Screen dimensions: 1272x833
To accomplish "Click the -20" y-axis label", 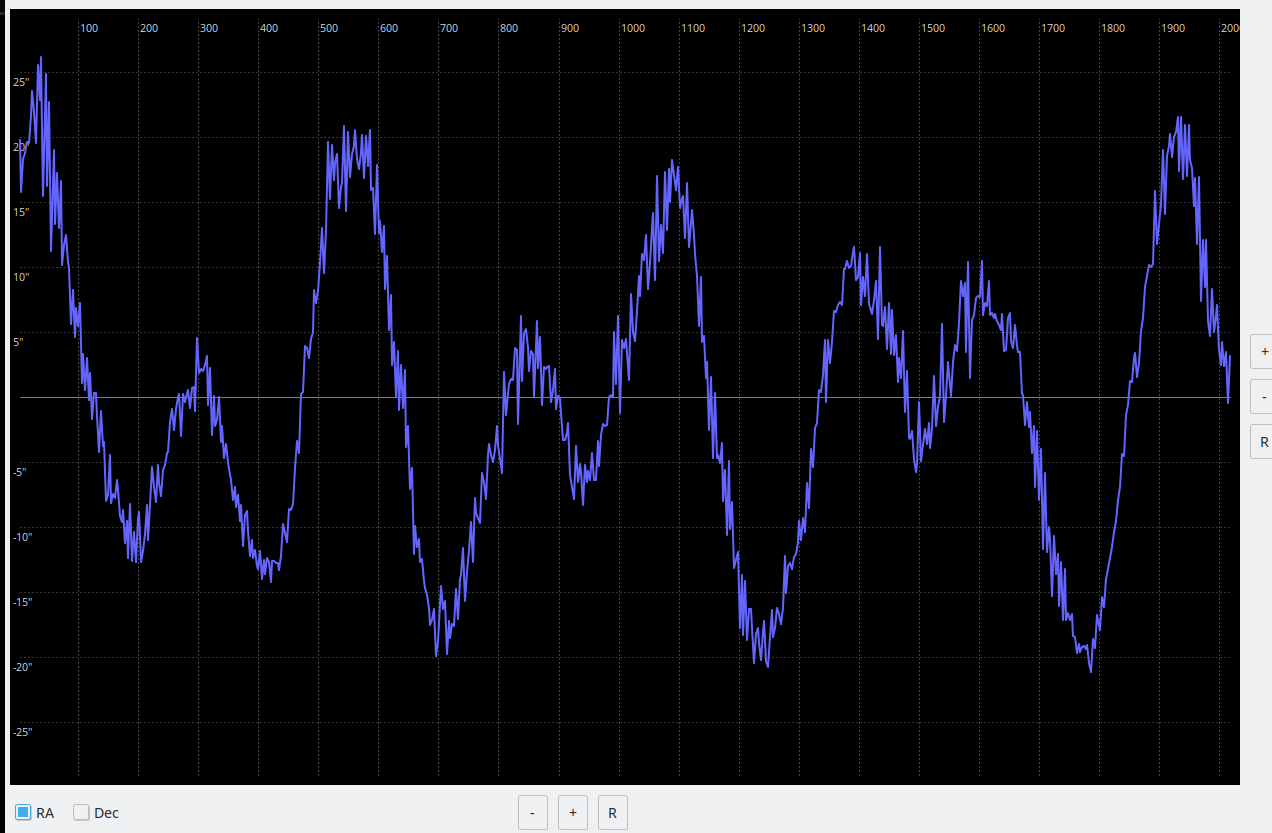I will click(23, 667).
